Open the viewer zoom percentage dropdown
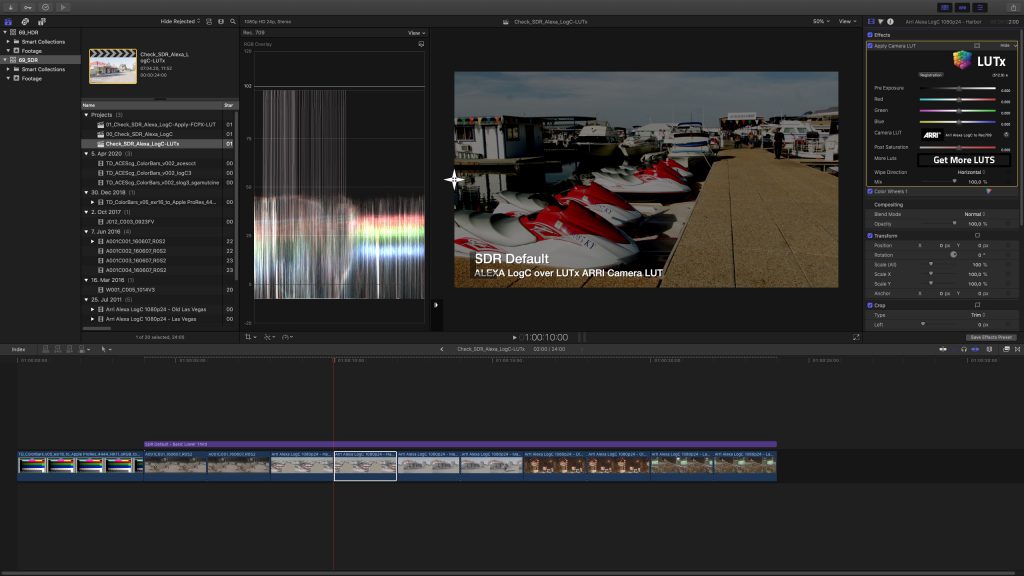 tap(821, 22)
